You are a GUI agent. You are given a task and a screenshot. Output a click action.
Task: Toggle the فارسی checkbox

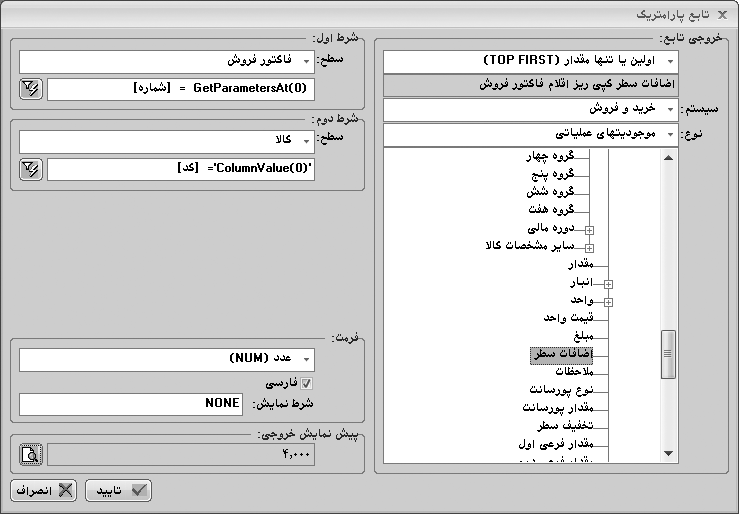307,383
